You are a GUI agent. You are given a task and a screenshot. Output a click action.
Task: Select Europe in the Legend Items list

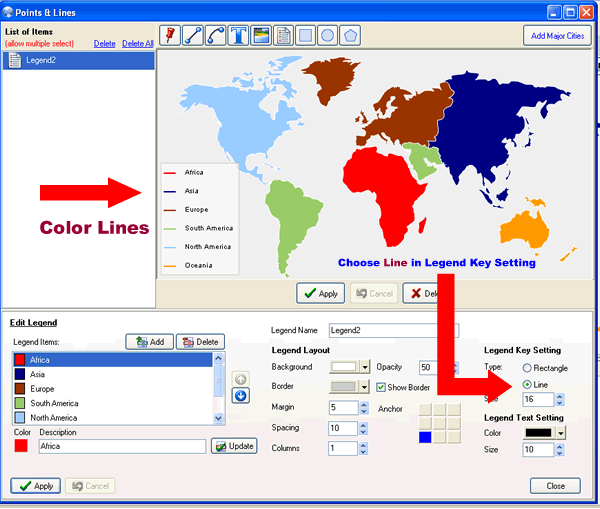113,389
